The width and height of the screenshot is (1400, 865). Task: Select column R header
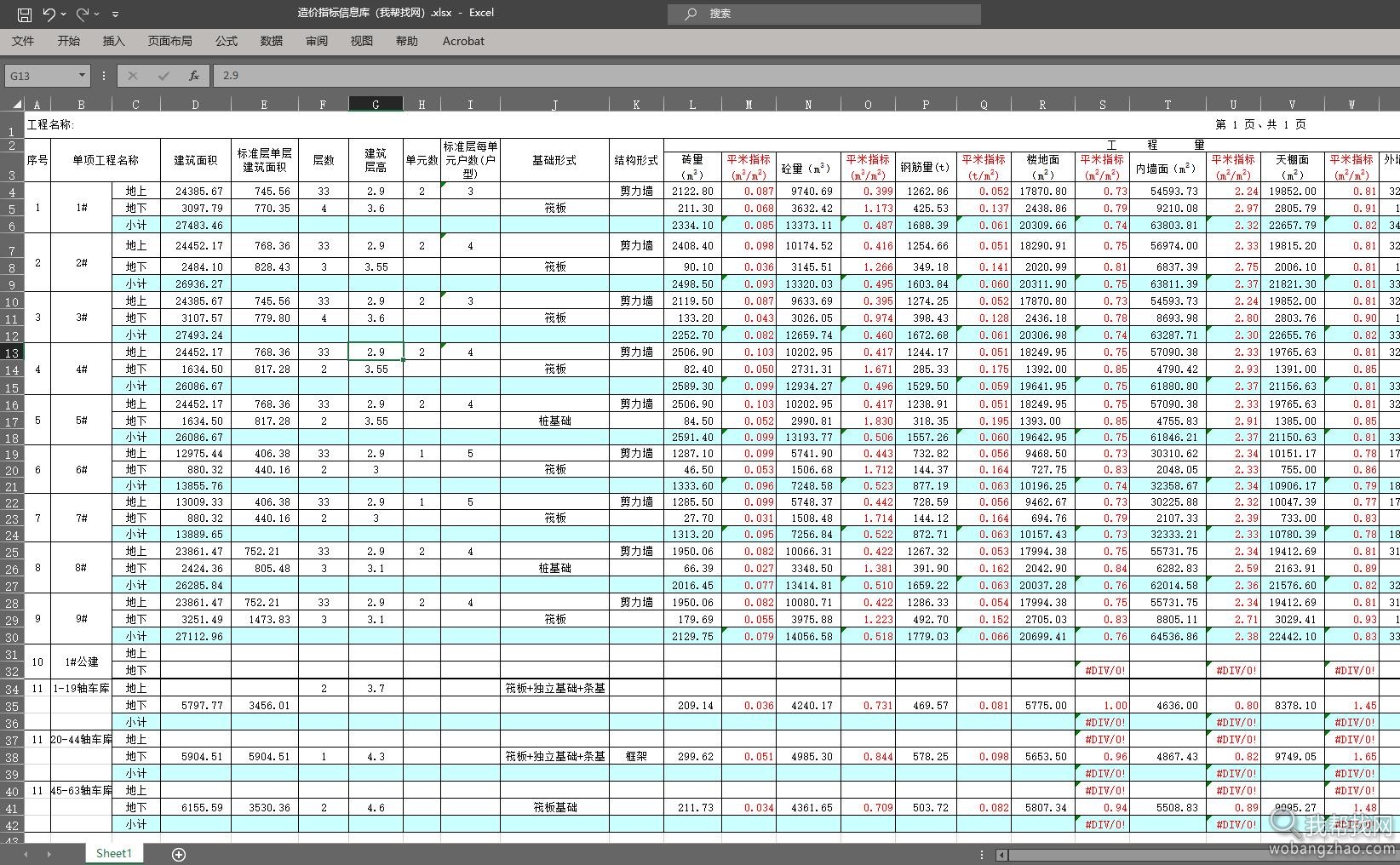coord(1041,104)
